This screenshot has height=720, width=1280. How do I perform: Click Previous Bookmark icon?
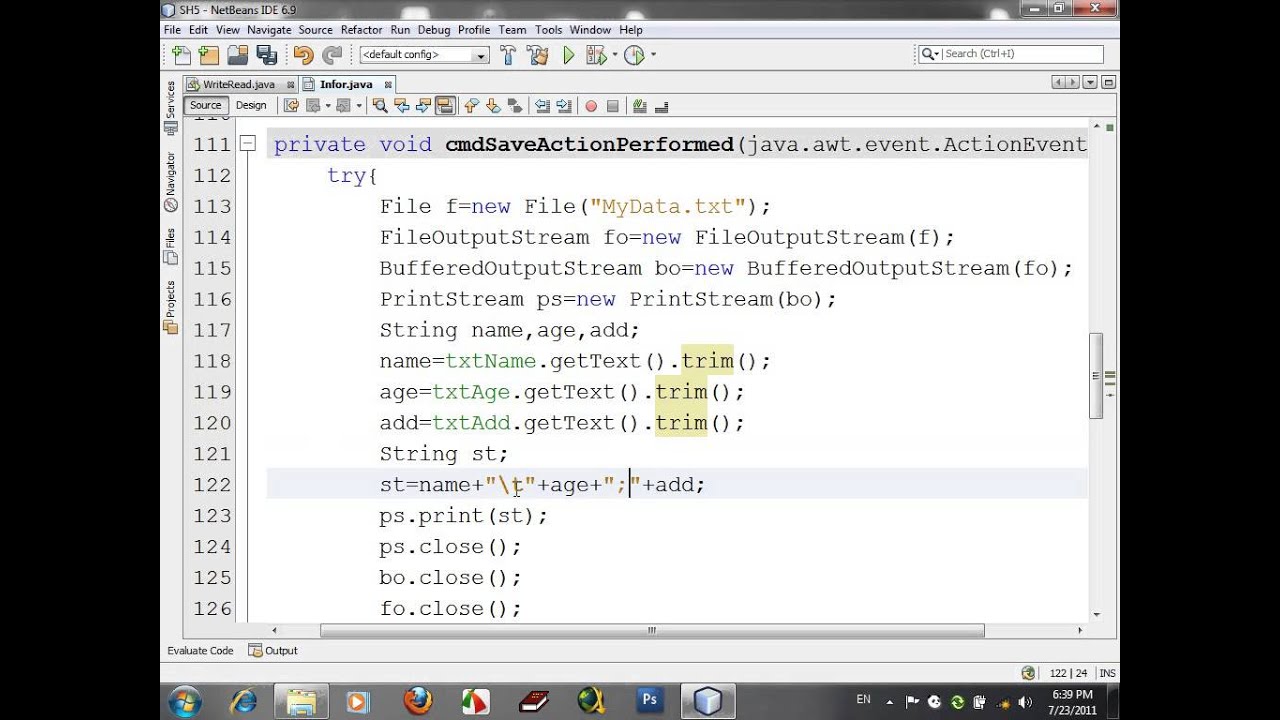pos(472,105)
